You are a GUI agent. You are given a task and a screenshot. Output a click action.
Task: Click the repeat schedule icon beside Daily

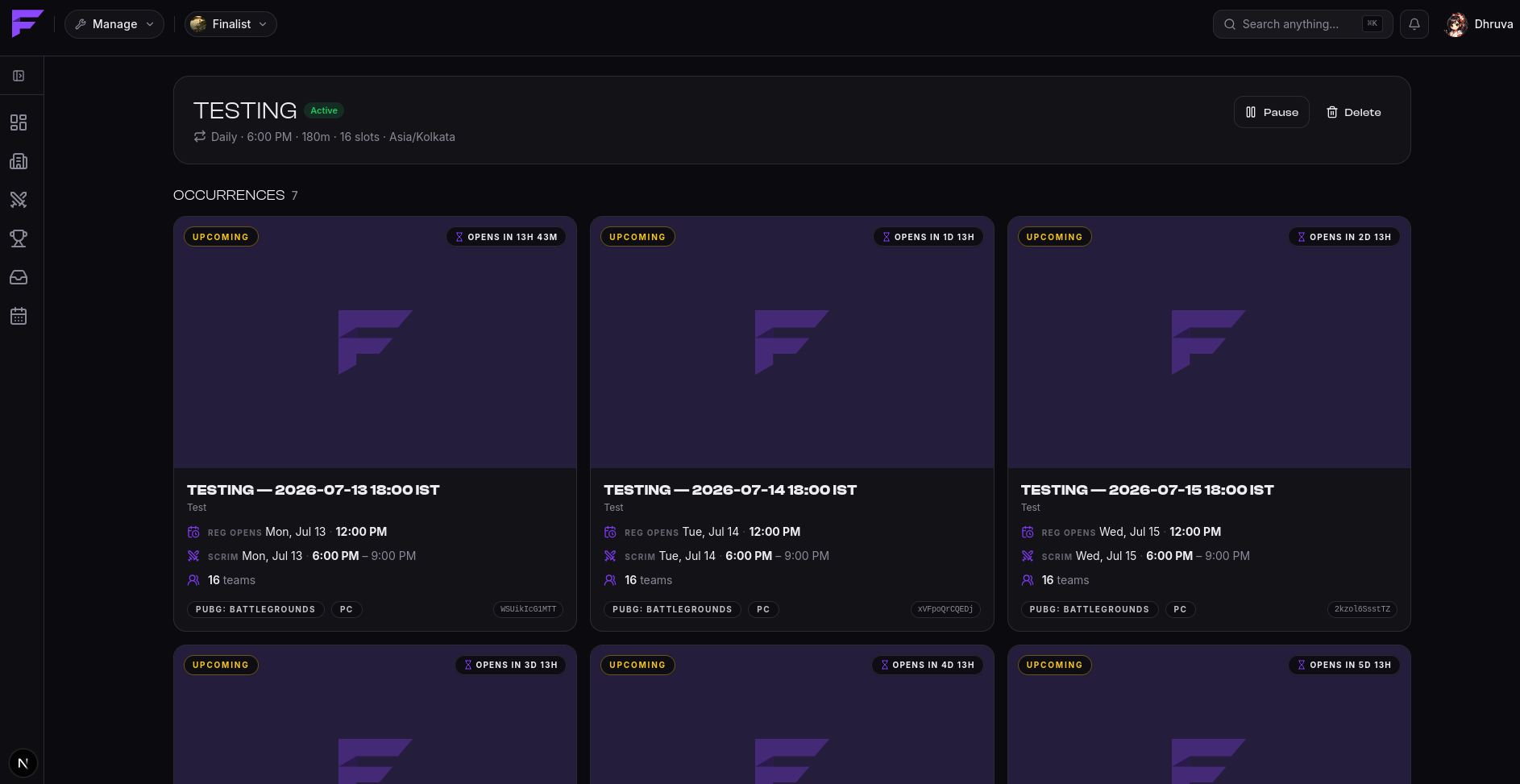coord(200,137)
